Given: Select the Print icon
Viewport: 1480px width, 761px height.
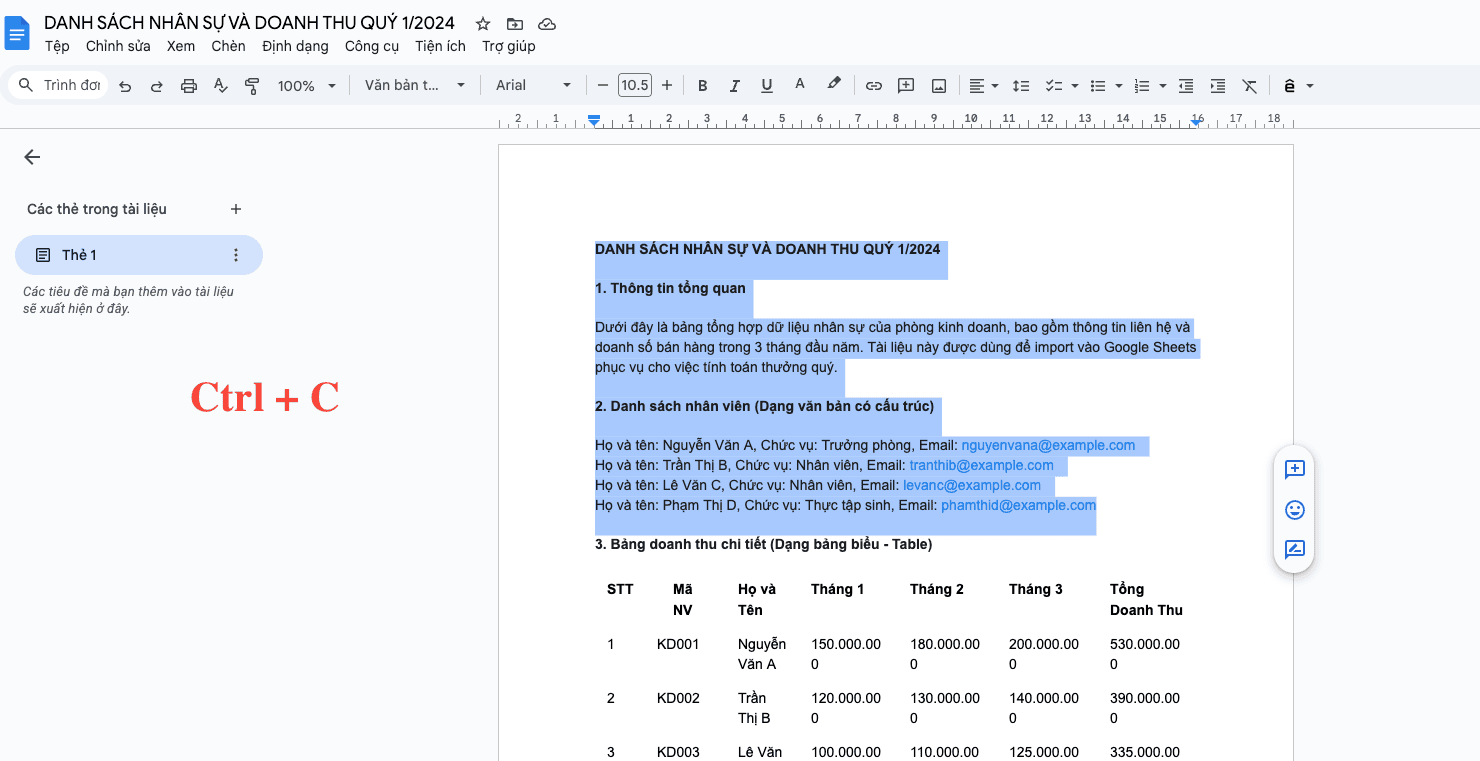Looking at the screenshot, I should coord(189,85).
